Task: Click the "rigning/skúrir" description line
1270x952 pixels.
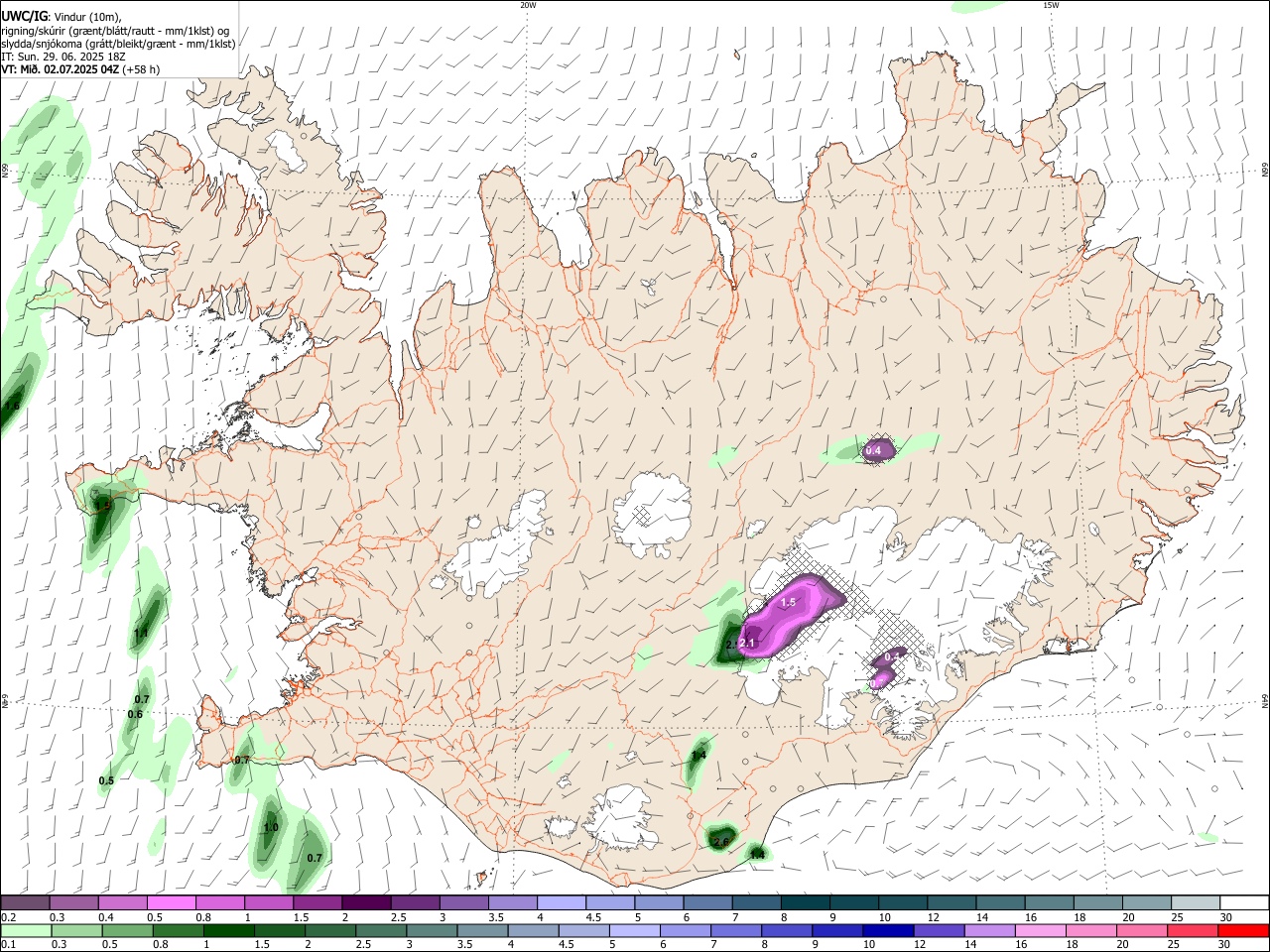Action: [115, 31]
